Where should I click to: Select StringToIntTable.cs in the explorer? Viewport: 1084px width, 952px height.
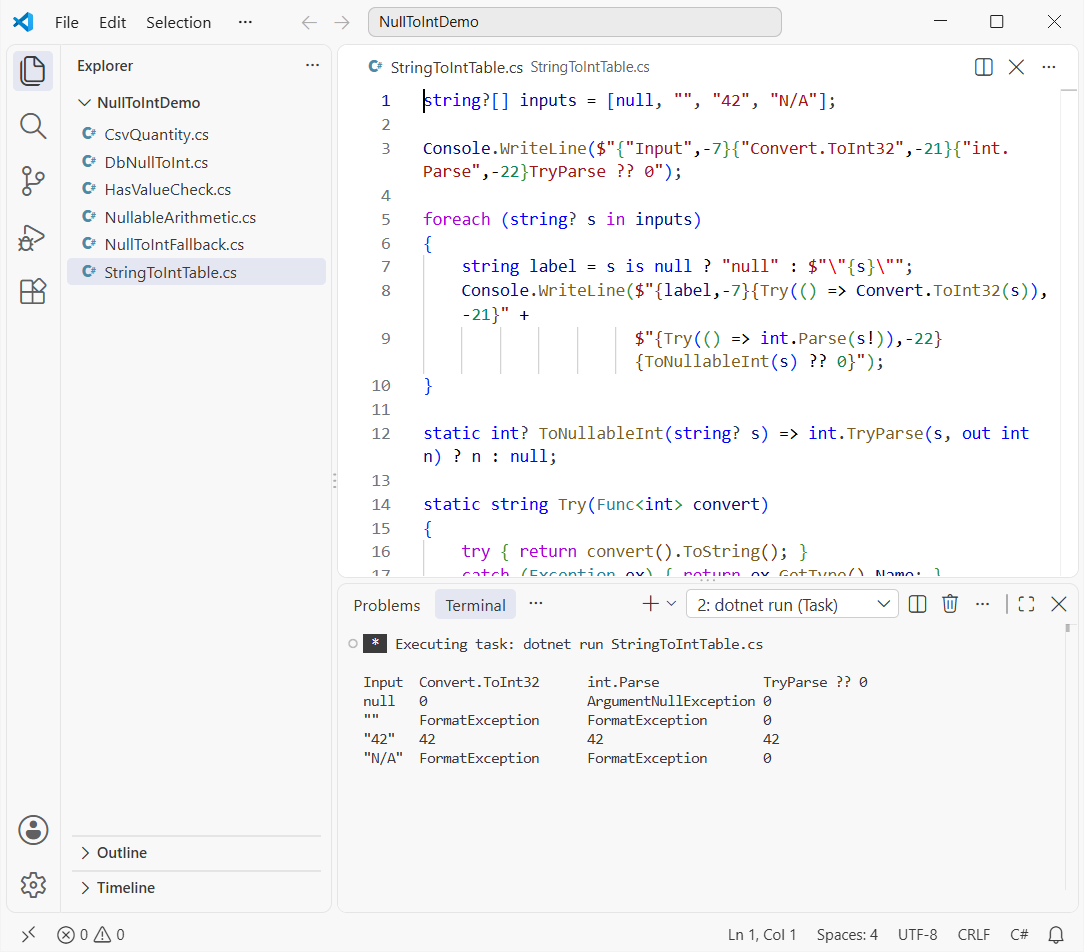(197, 272)
